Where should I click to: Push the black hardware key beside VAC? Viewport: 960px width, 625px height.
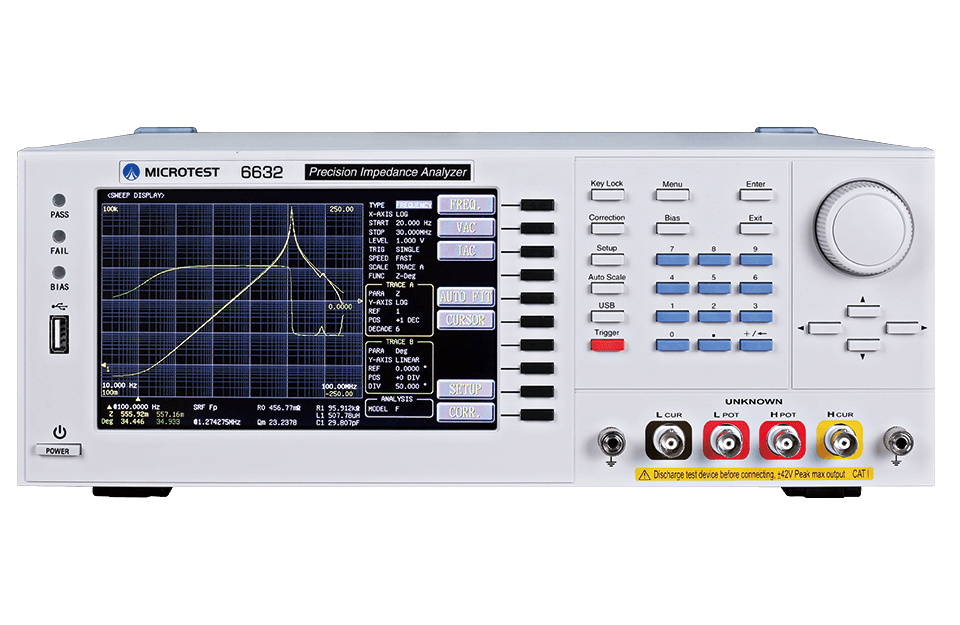pos(538,228)
